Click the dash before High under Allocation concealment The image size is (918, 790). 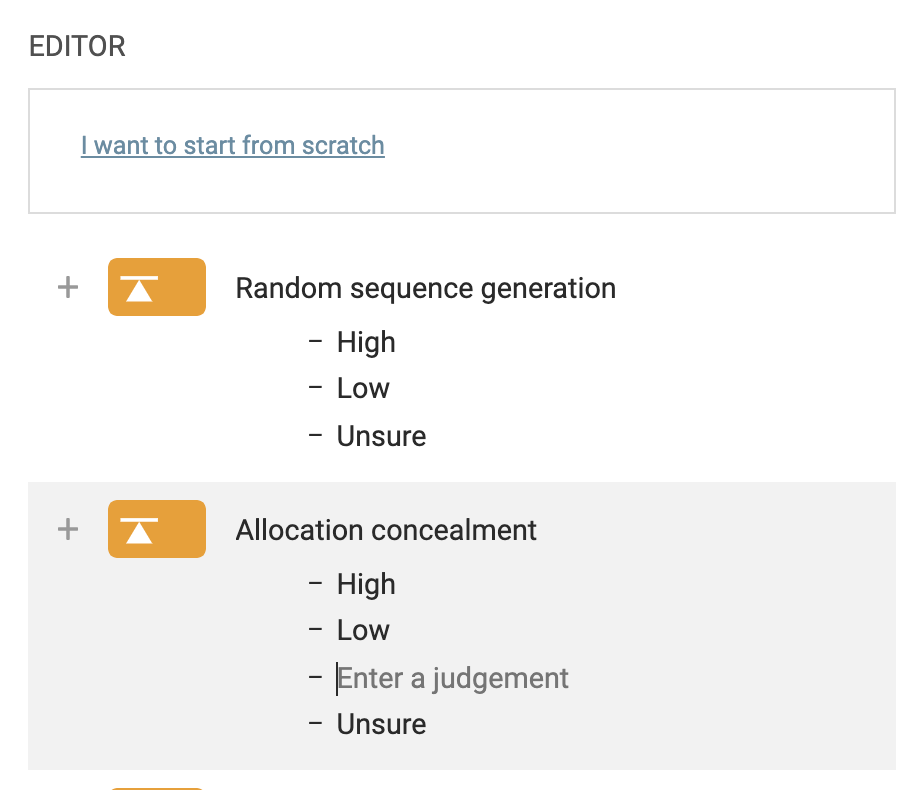pyautogui.click(x=316, y=584)
